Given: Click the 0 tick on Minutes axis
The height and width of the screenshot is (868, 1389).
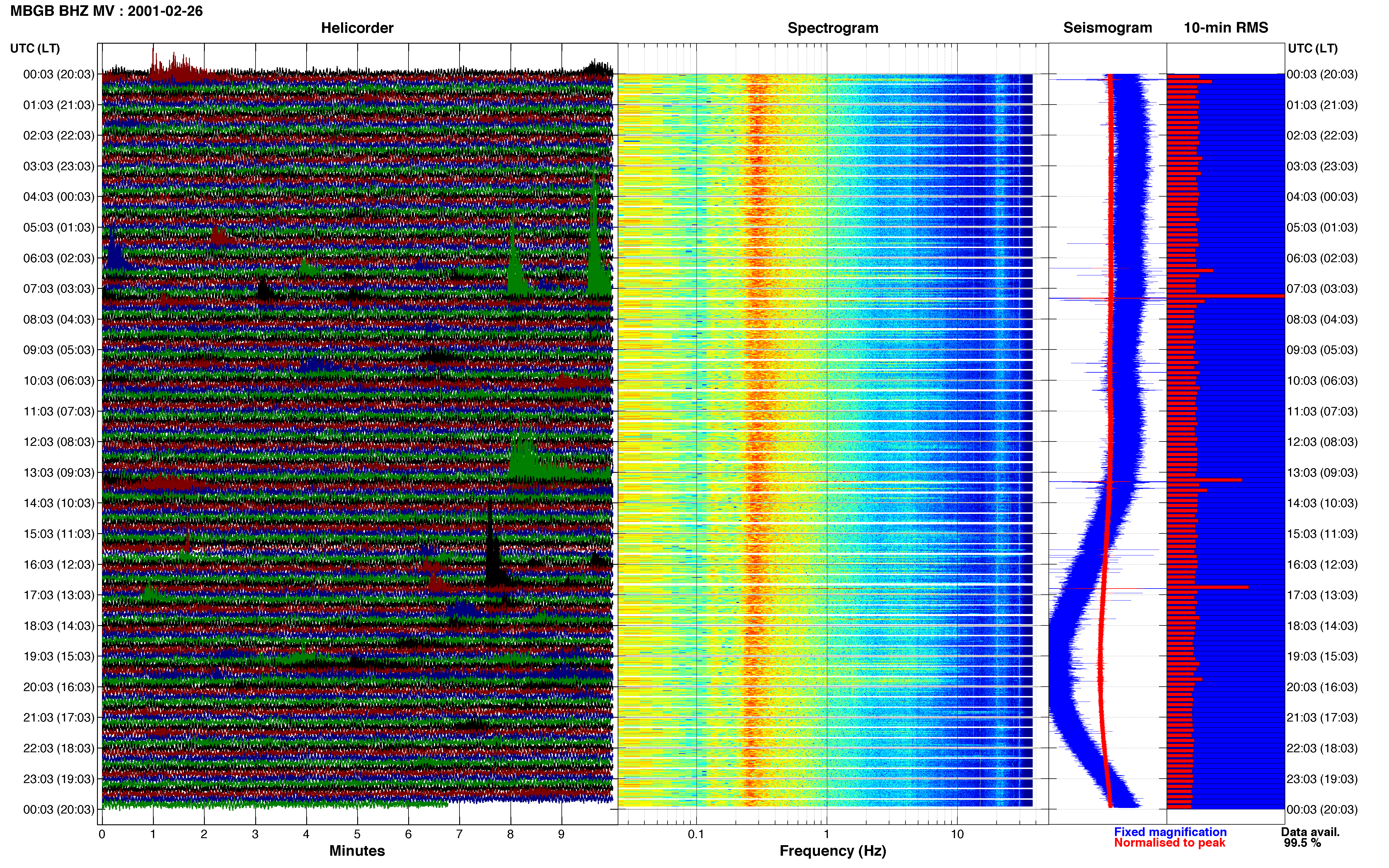Looking at the screenshot, I should (x=102, y=835).
